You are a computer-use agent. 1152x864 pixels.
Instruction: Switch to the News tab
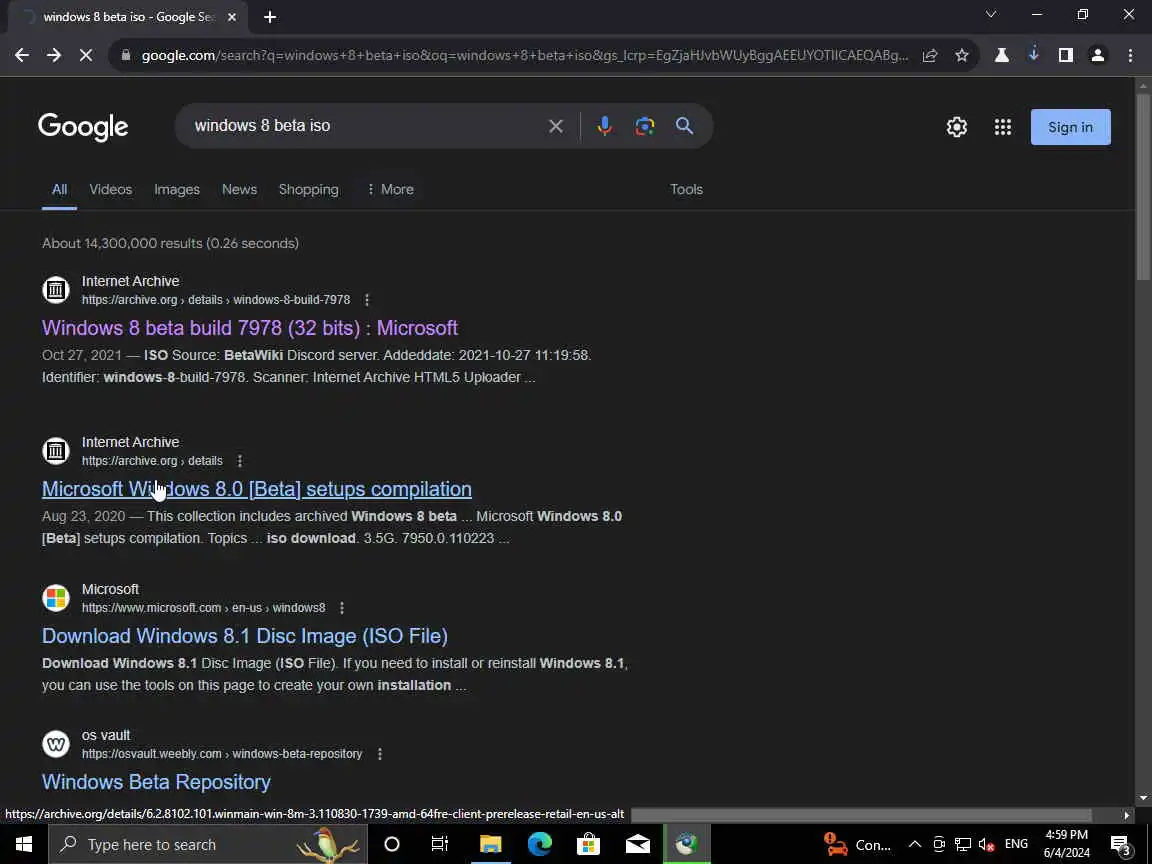[x=240, y=190]
